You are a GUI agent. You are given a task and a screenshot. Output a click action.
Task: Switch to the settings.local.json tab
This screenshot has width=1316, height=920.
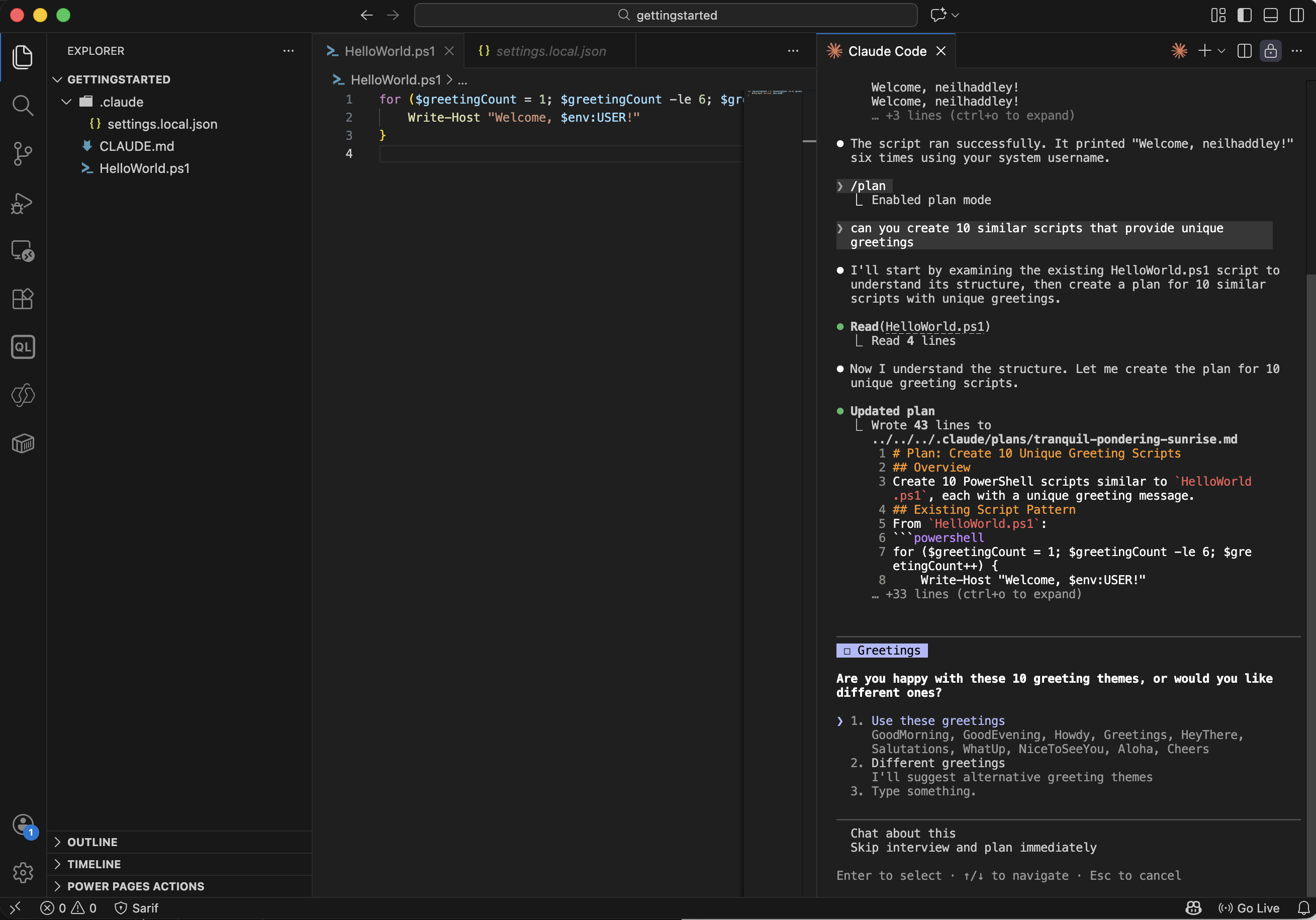(549, 51)
